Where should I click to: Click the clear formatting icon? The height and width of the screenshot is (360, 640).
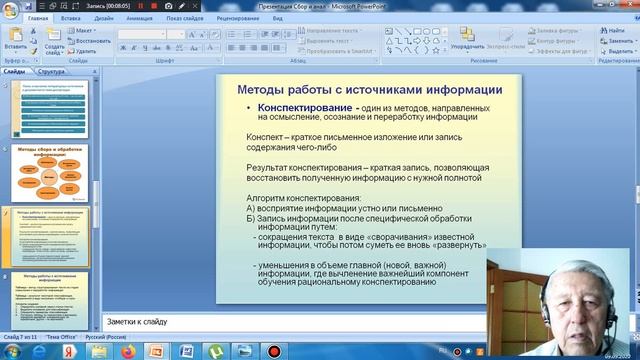tap(215, 35)
